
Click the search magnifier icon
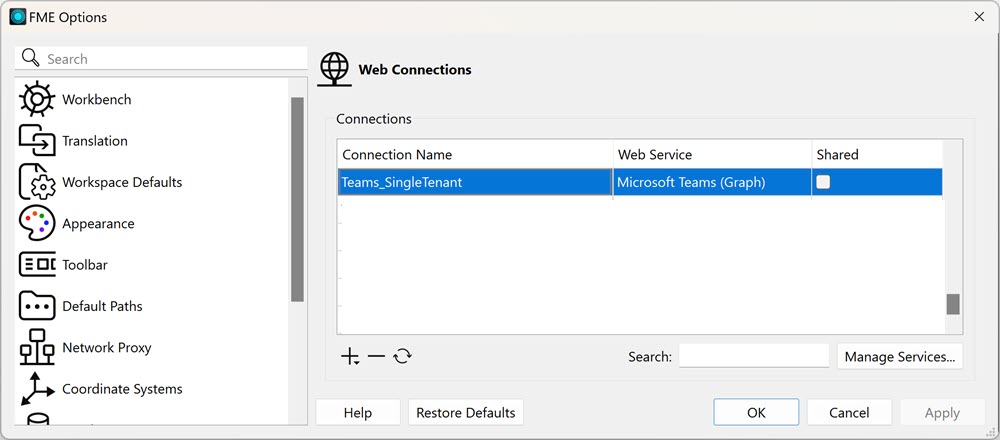point(31,58)
